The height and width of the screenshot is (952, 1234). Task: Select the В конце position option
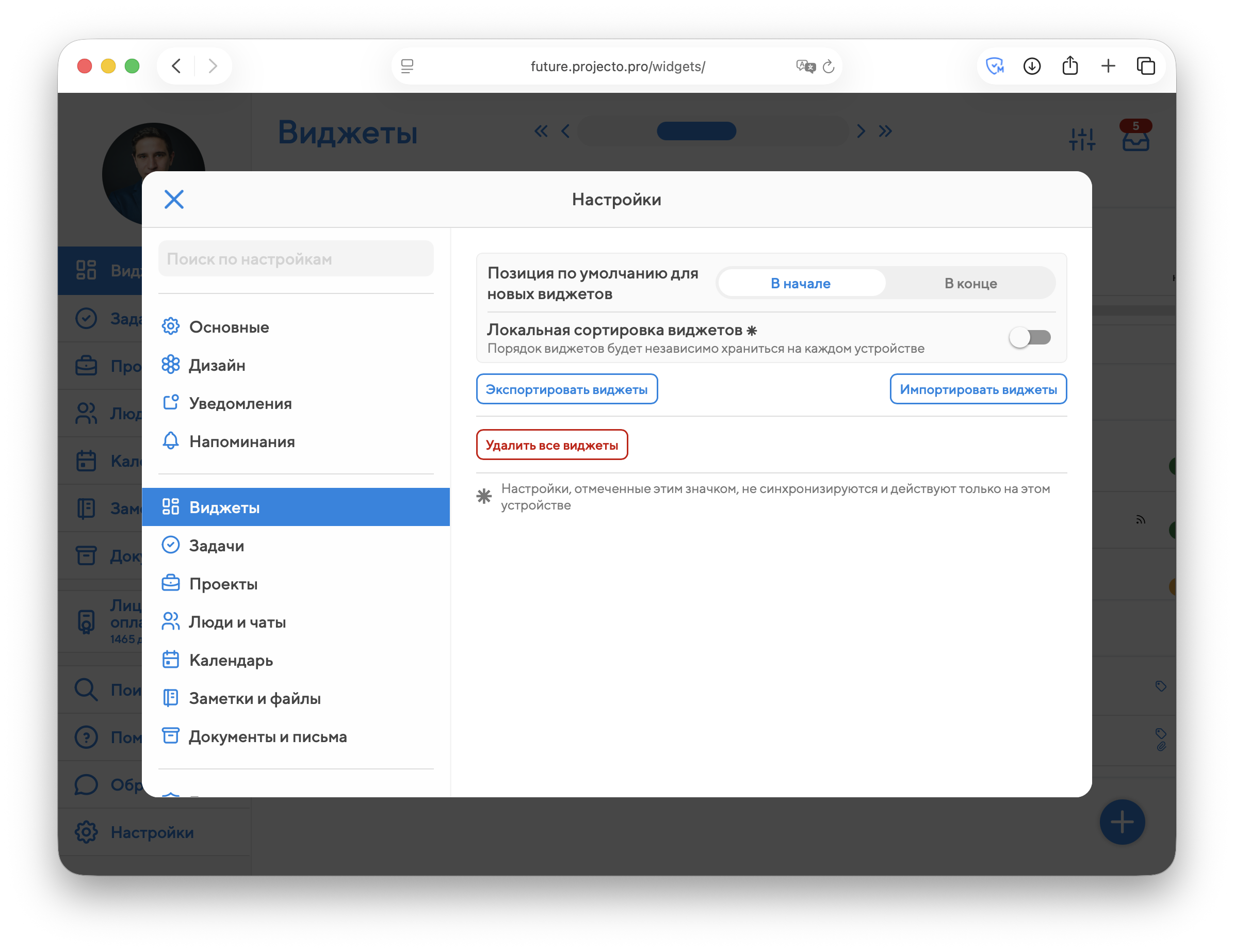[970, 283]
